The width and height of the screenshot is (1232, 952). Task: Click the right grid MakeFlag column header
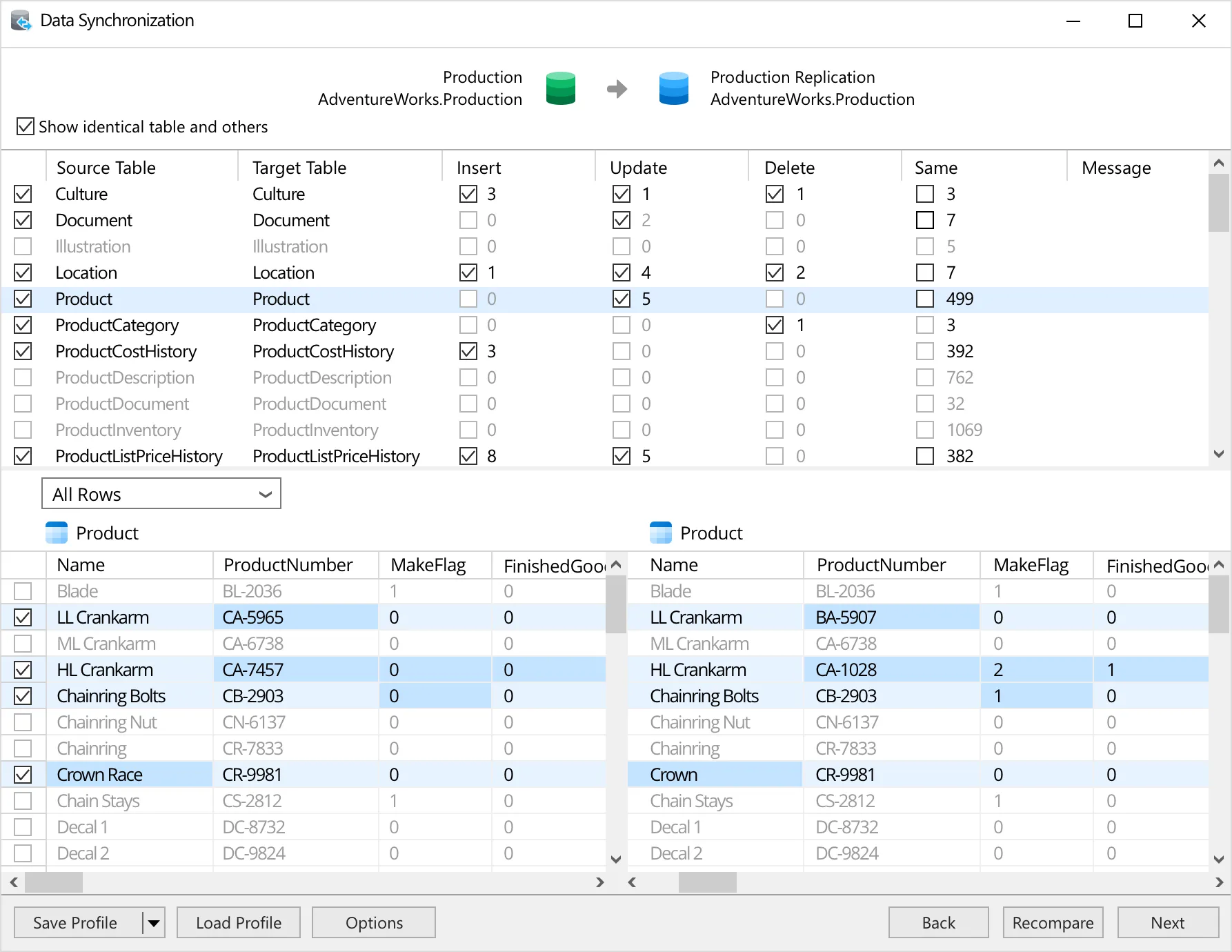[1036, 565]
